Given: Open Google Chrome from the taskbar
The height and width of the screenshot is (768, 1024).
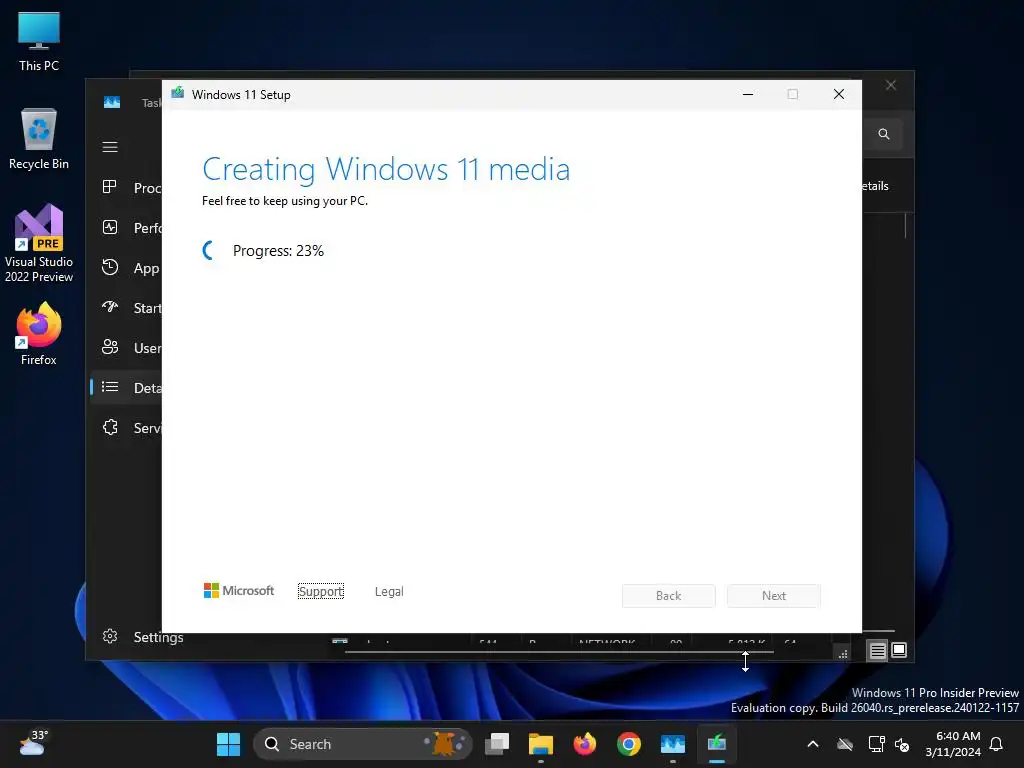Looking at the screenshot, I should pos(628,744).
